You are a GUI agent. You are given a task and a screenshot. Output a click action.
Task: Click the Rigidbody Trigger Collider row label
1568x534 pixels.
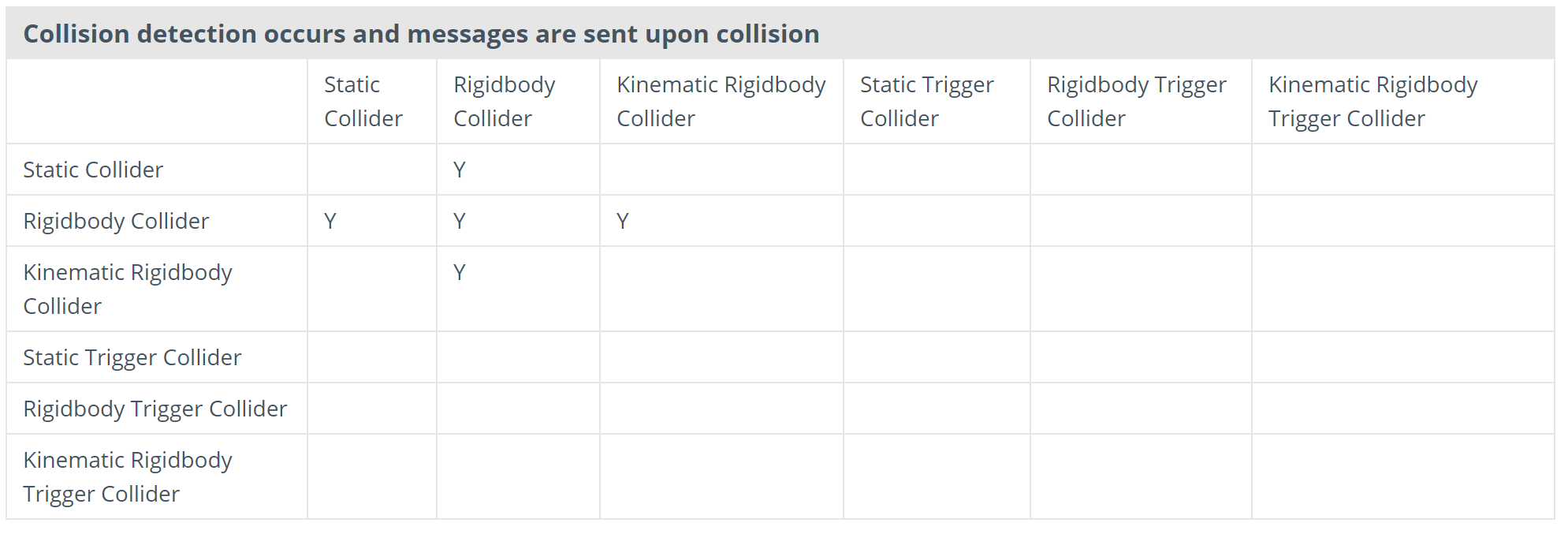[x=155, y=409]
